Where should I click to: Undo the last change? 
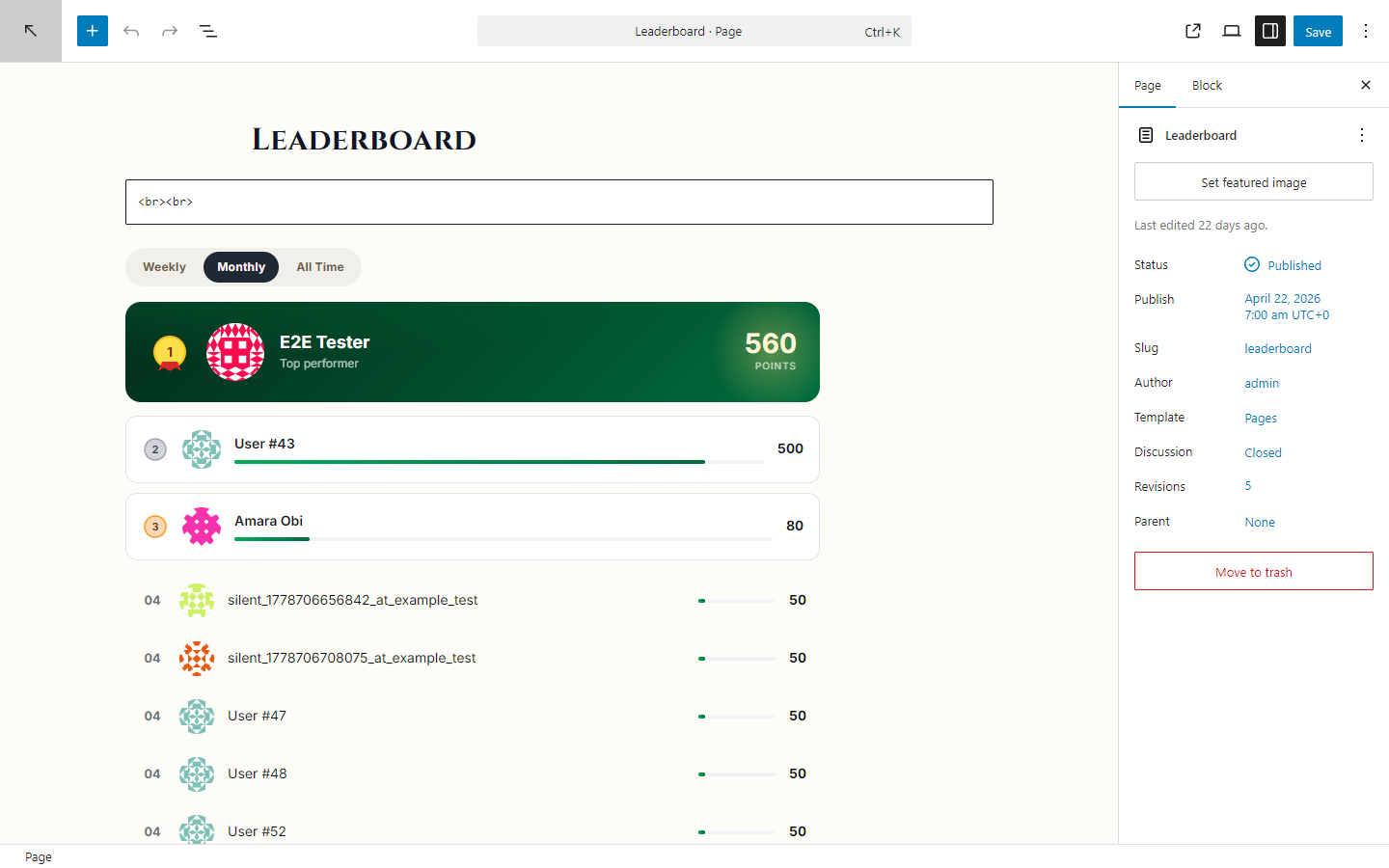point(131,31)
